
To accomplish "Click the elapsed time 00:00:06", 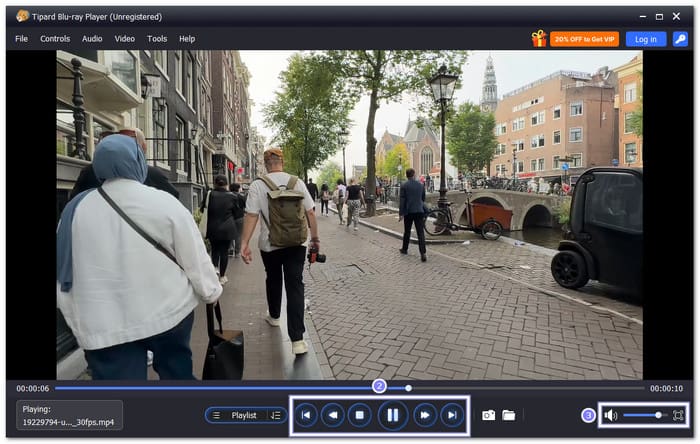I will tap(33, 389).
